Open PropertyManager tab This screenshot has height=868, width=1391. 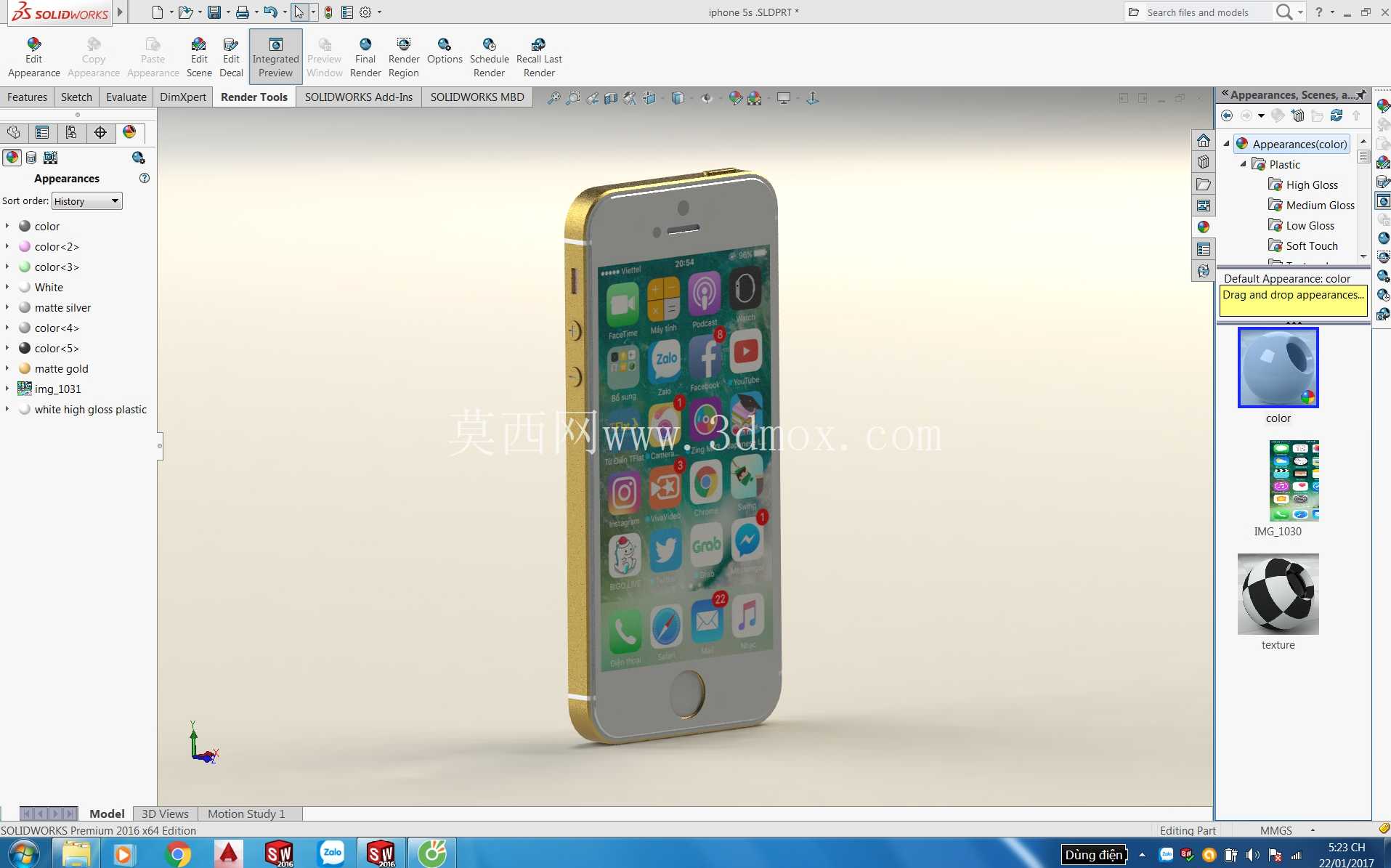click(x=42, y=132)
